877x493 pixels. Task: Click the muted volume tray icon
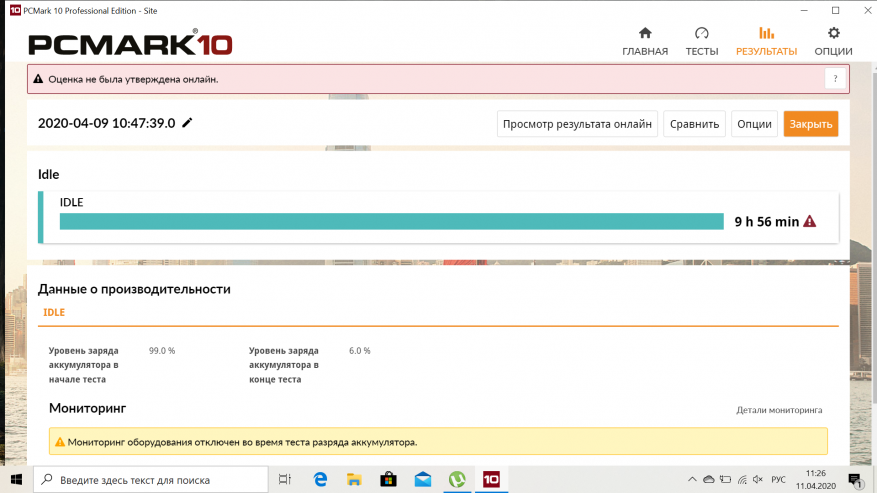click(x=758, y=480)
